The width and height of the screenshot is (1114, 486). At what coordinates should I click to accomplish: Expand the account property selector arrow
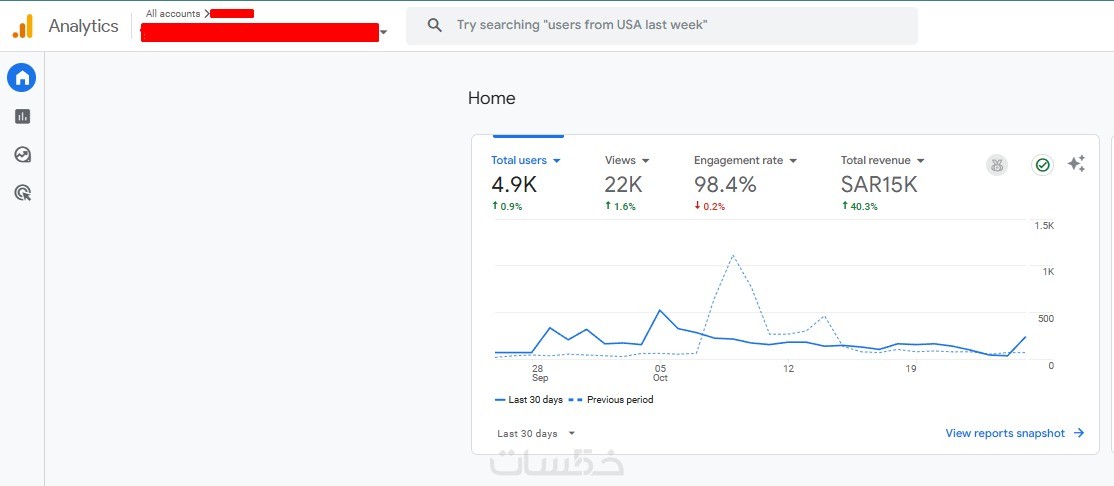383,32
